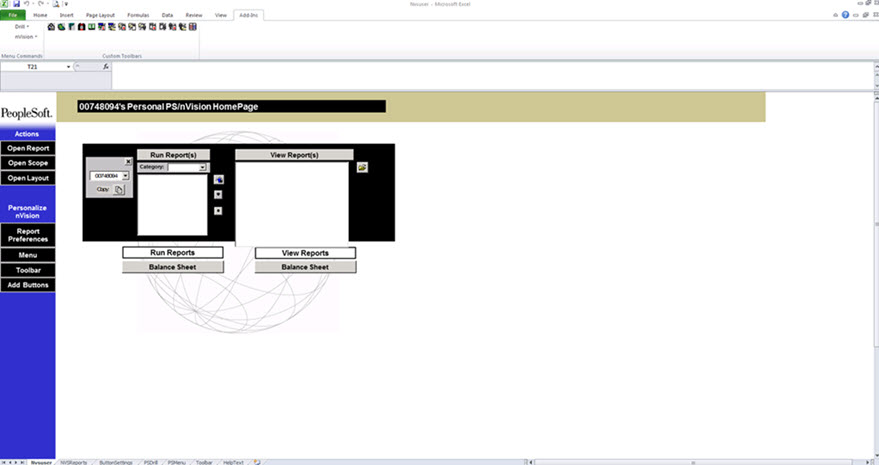Image resolution: width=879 pixels, height=465 pixels.
Task: Switch to the Data ribbon tab
Action: click(167, 15)
